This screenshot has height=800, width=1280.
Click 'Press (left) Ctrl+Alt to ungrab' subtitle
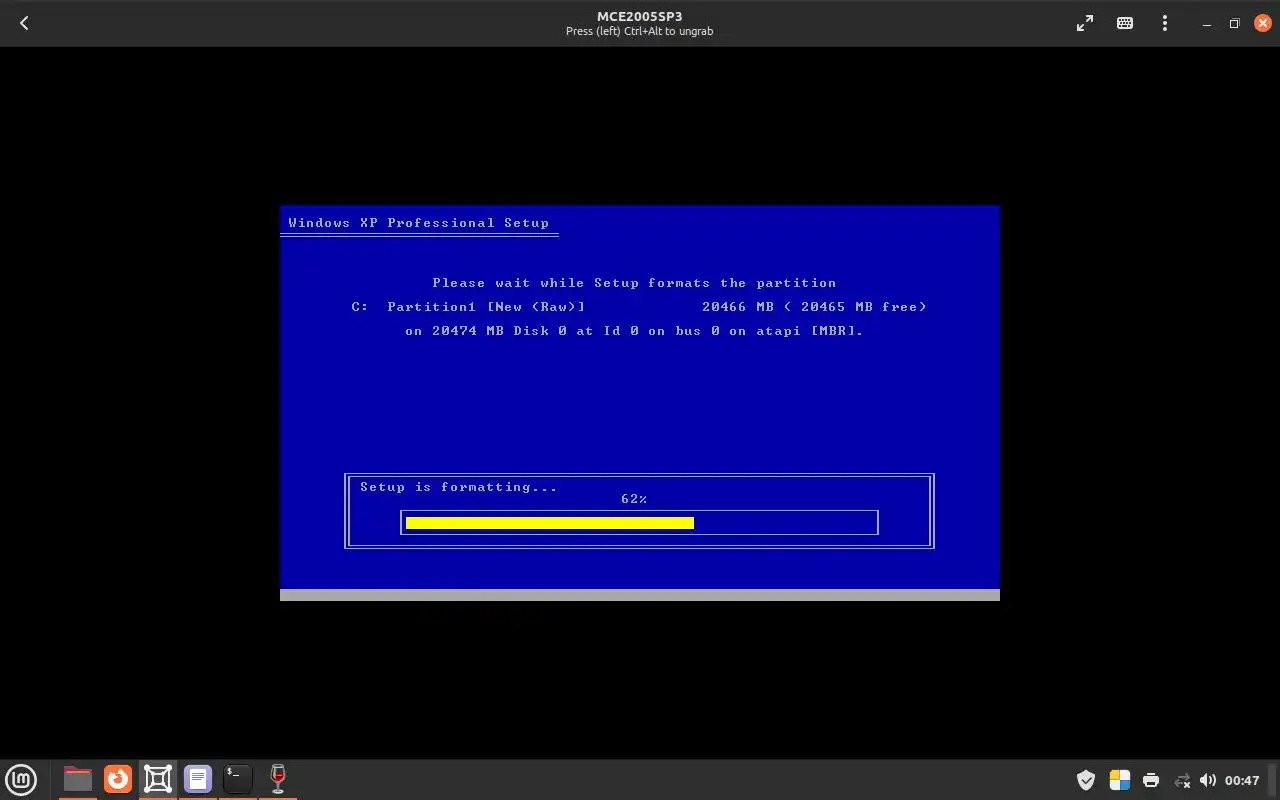click(640, 31)
